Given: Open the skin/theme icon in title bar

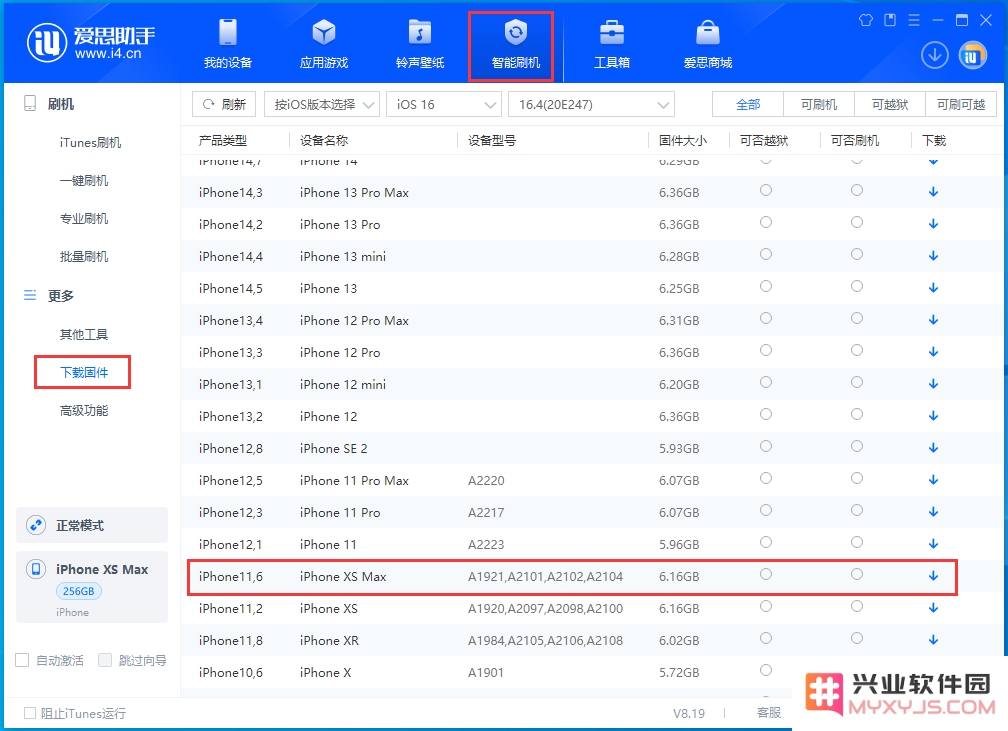Looking at the screenshot, I should coord(866,21).
